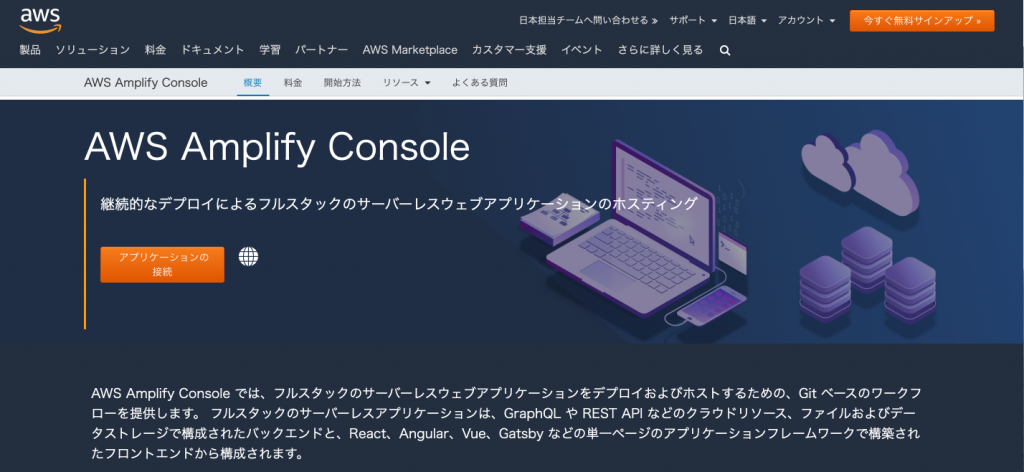Open さらに詳しく見る menu
Image resolution: width=1024 pixels, height=472 pixels.
coord(660,50)
